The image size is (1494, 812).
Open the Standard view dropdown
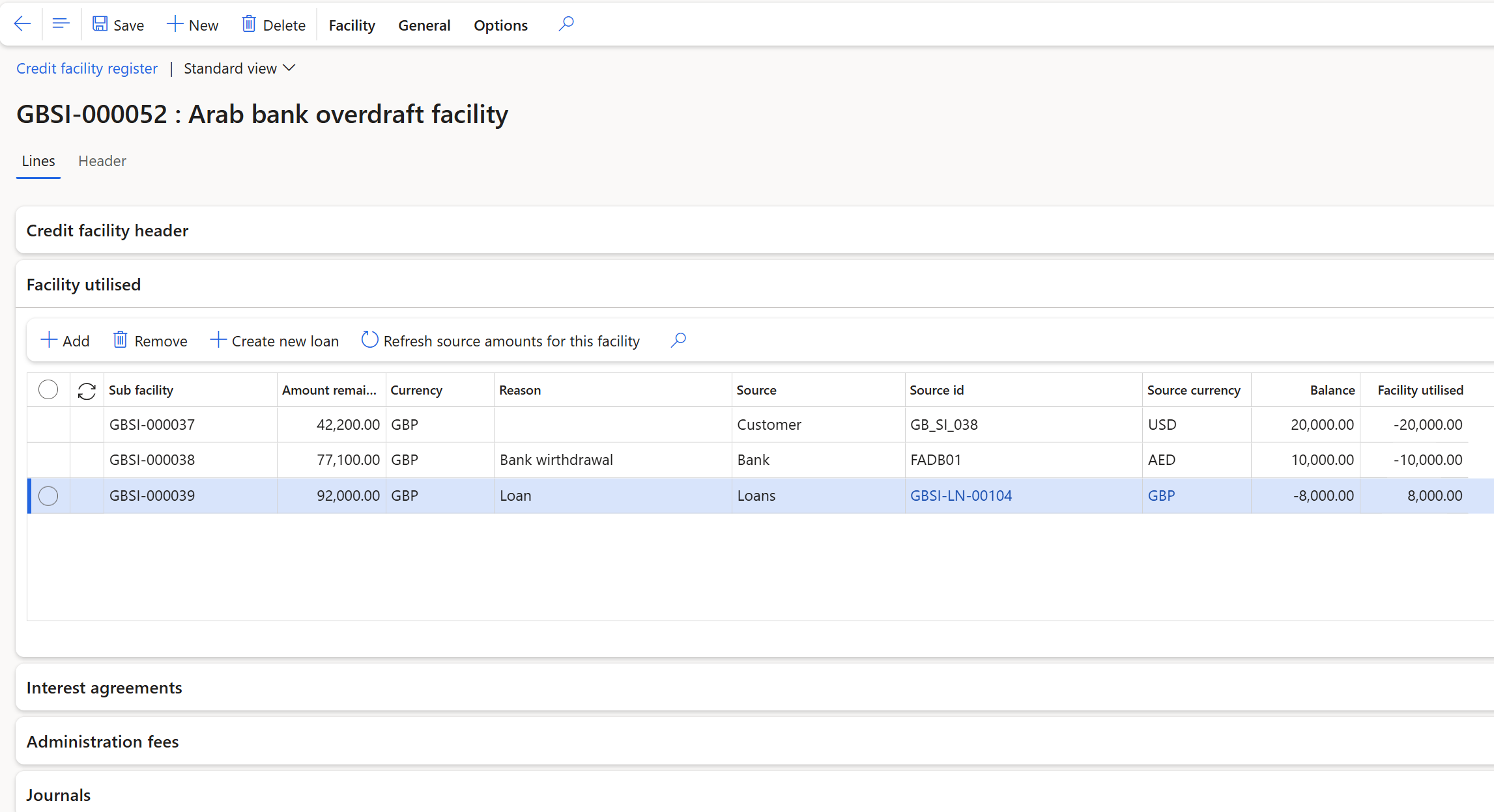coord(240,68)
